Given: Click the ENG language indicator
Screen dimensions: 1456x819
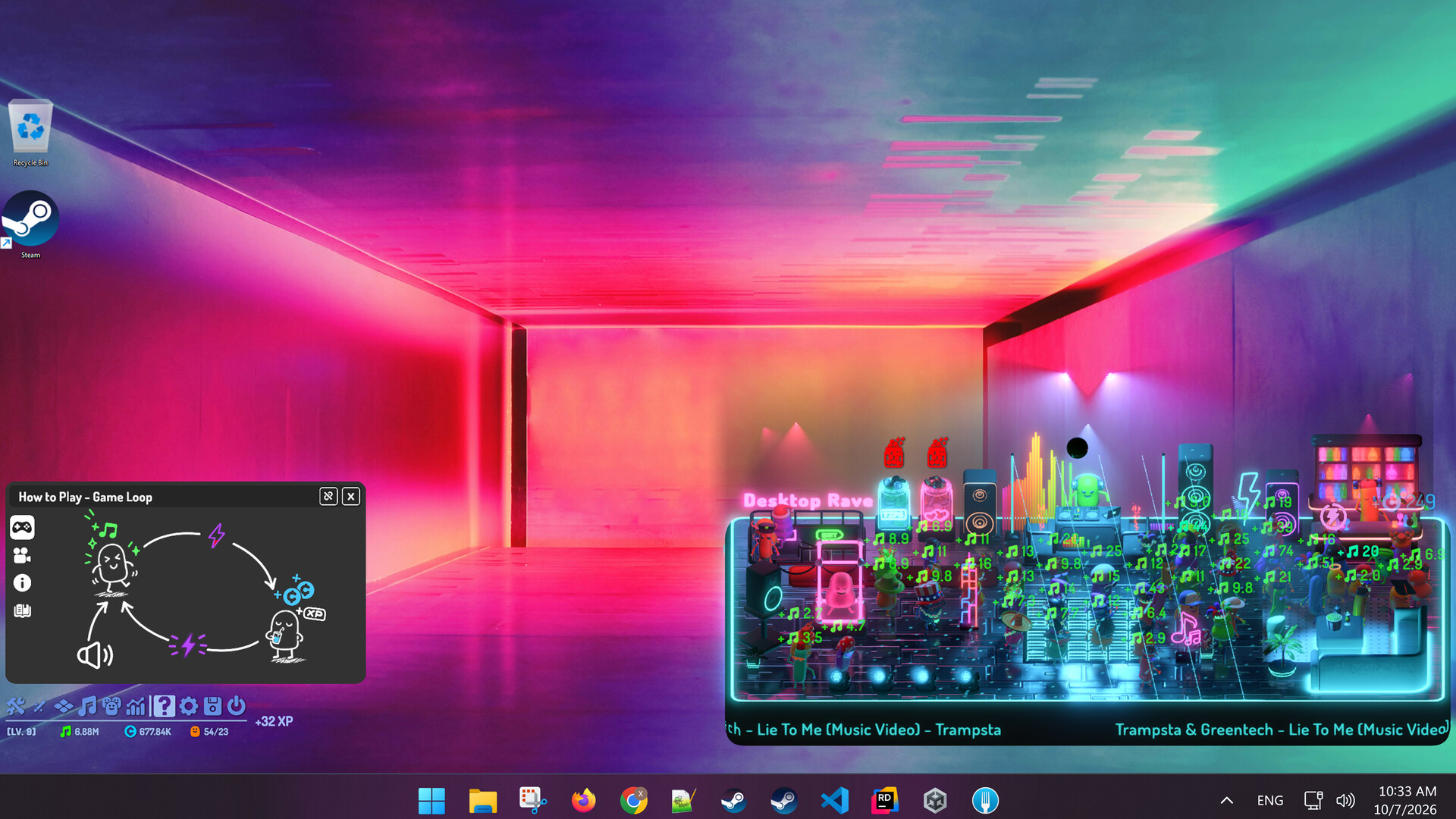Looking at the screenshot, I should 1270,800.
